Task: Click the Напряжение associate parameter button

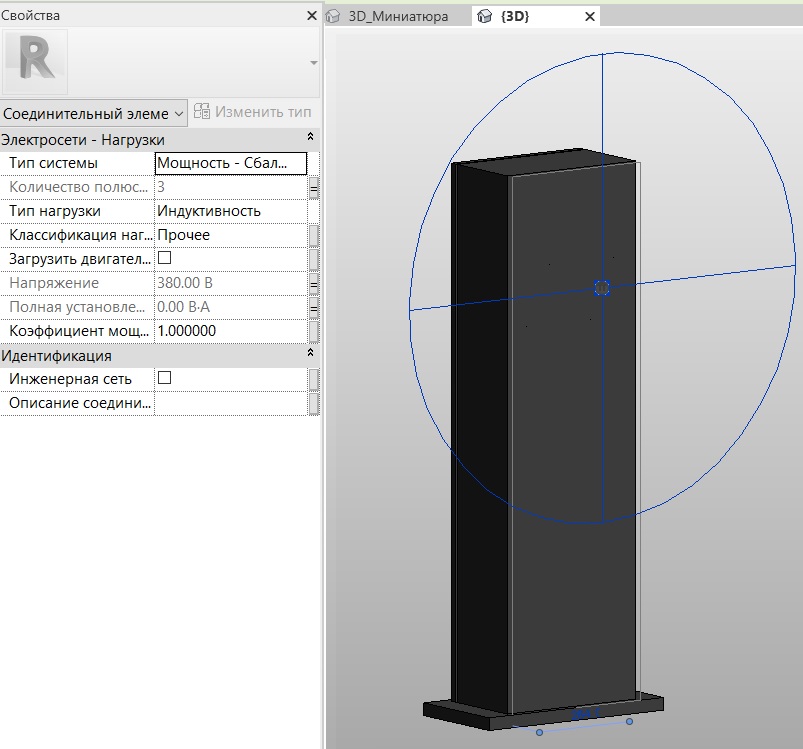Action: click(x=314, y=284)
